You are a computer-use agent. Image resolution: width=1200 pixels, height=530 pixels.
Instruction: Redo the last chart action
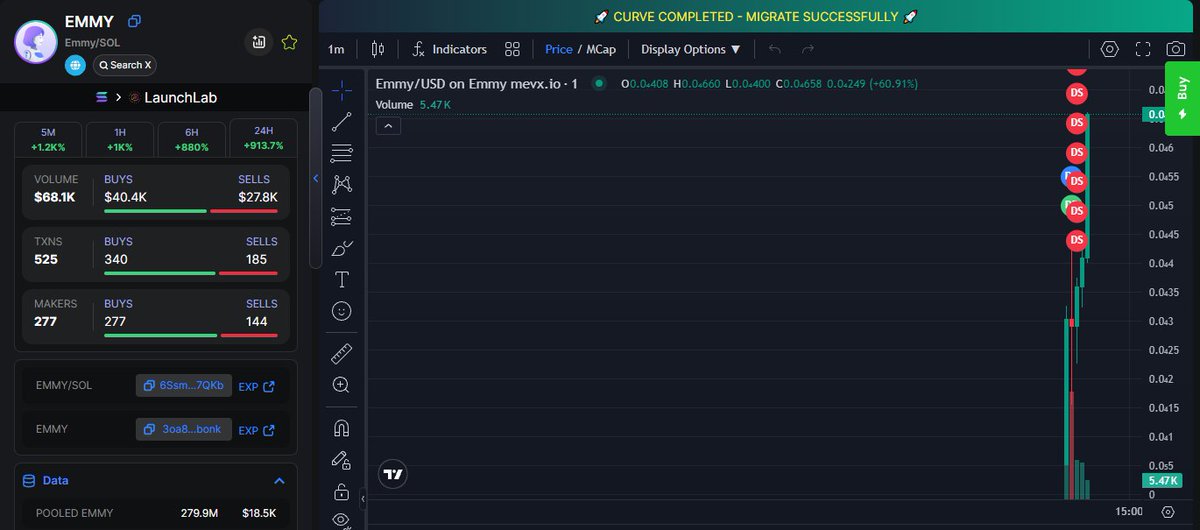(808, 49)
